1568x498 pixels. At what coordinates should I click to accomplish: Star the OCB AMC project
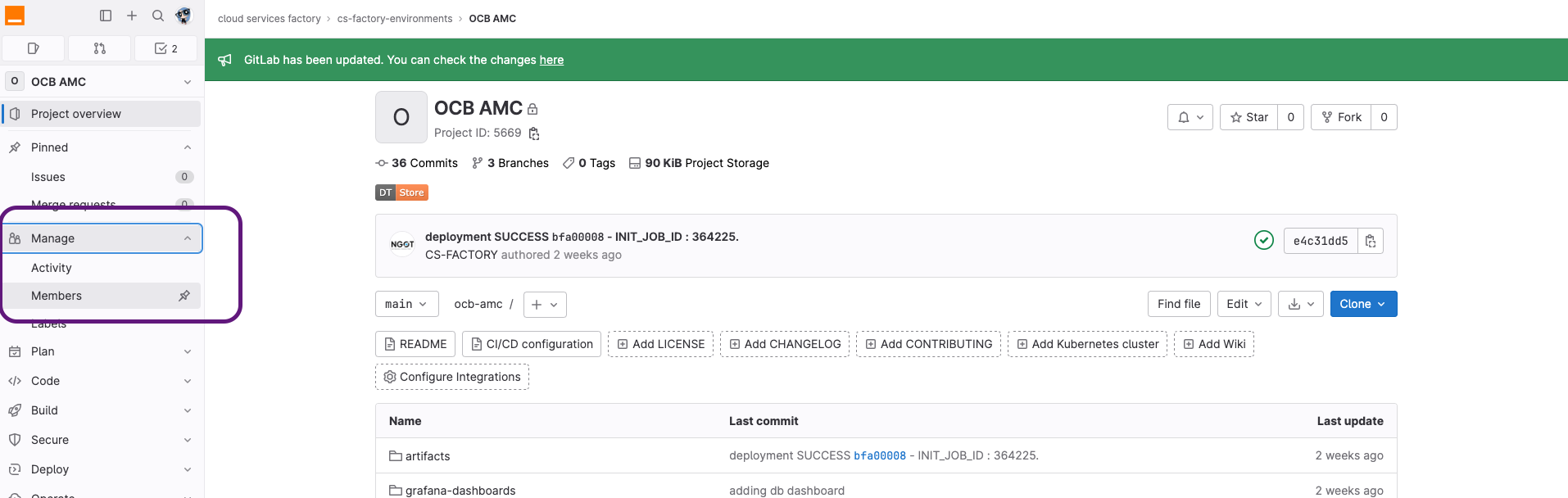click(1249, 117)
